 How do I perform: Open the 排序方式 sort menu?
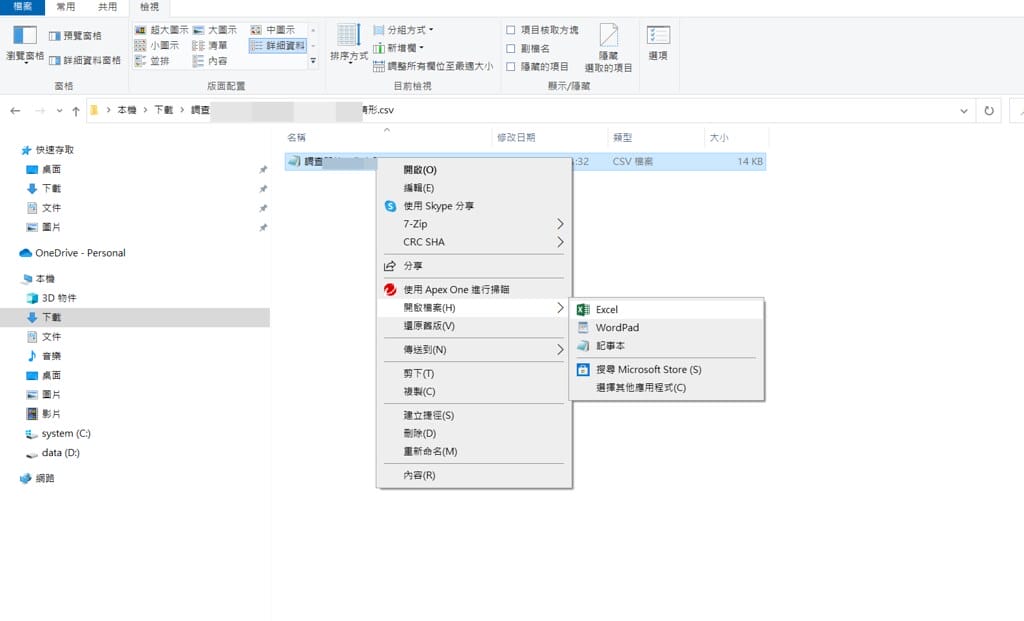click(x=349, y=43)
